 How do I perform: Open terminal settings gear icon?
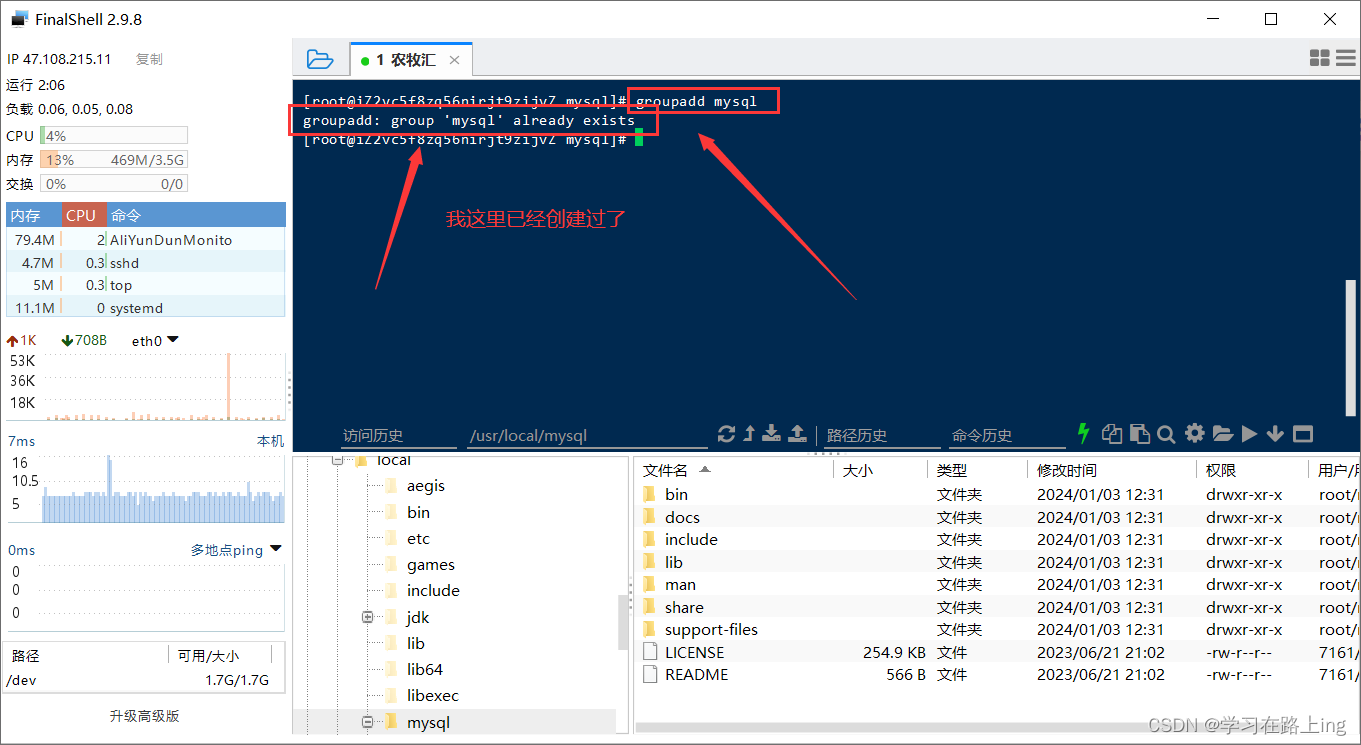pos(1194,433)
